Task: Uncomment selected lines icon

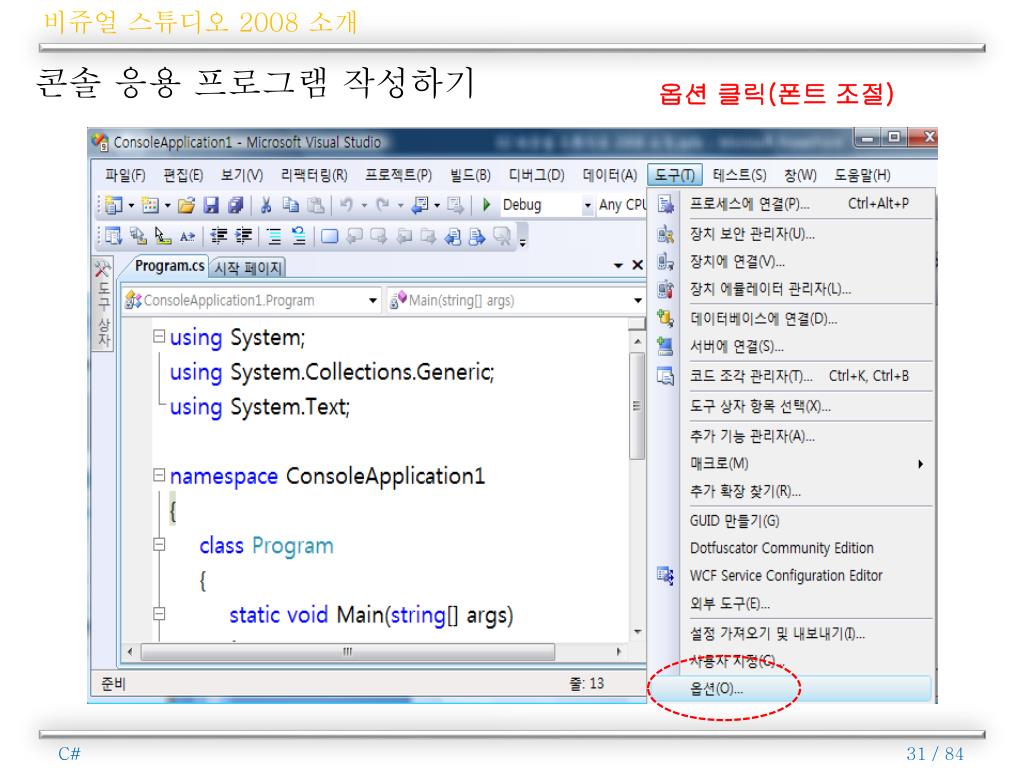Action: click(x=299, y=235)
